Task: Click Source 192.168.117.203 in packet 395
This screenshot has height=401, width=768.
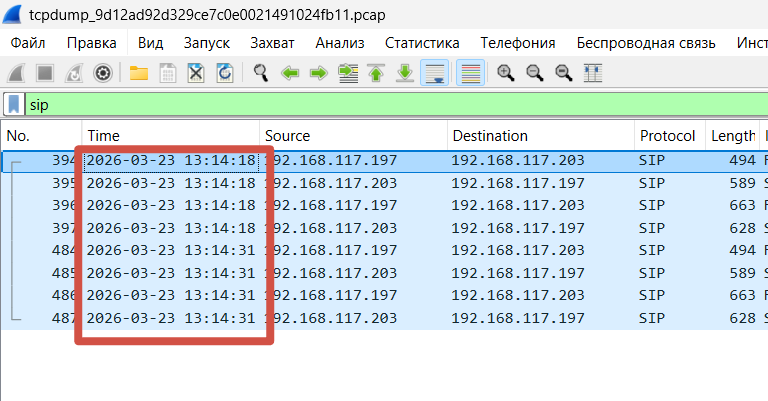Action: (x=331, y=183)
